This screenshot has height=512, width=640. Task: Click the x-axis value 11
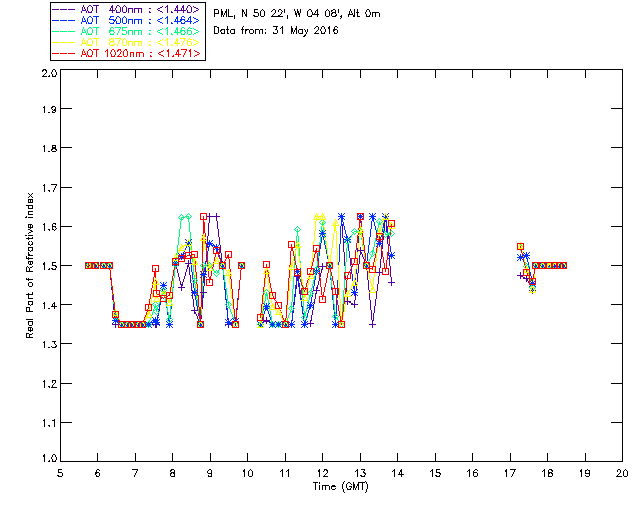285,473
